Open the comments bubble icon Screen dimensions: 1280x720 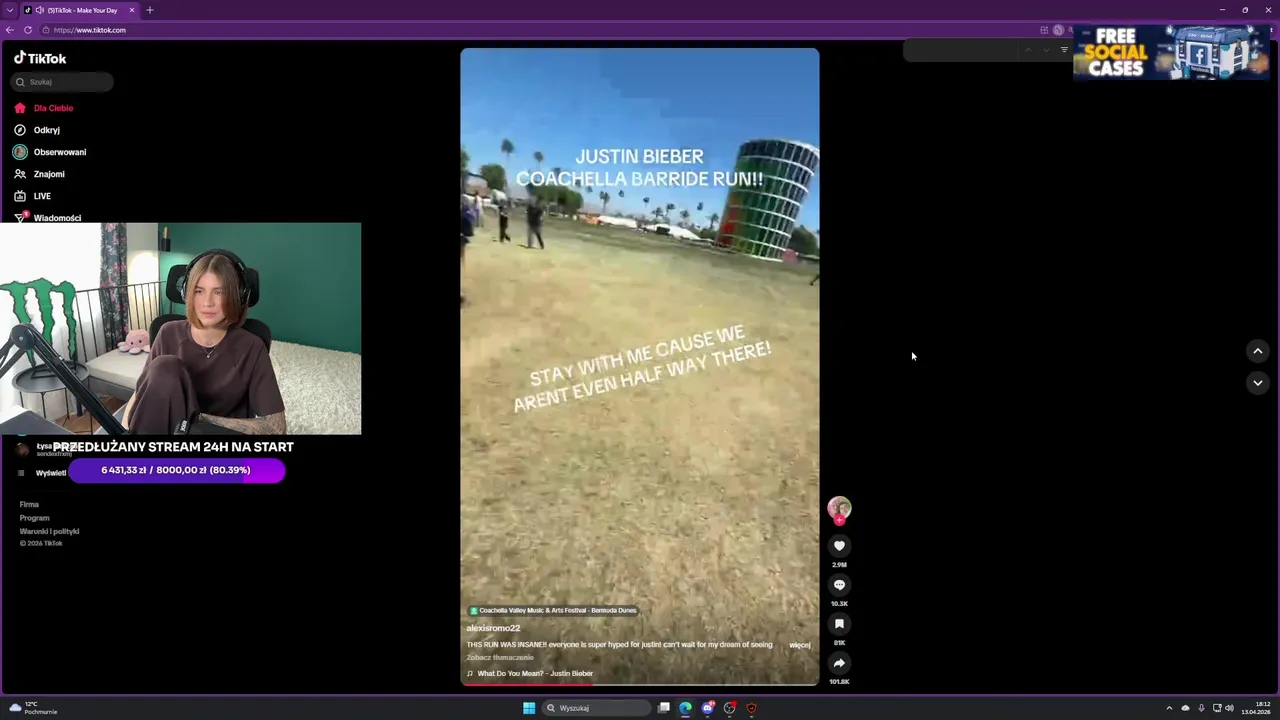point(839,585)
